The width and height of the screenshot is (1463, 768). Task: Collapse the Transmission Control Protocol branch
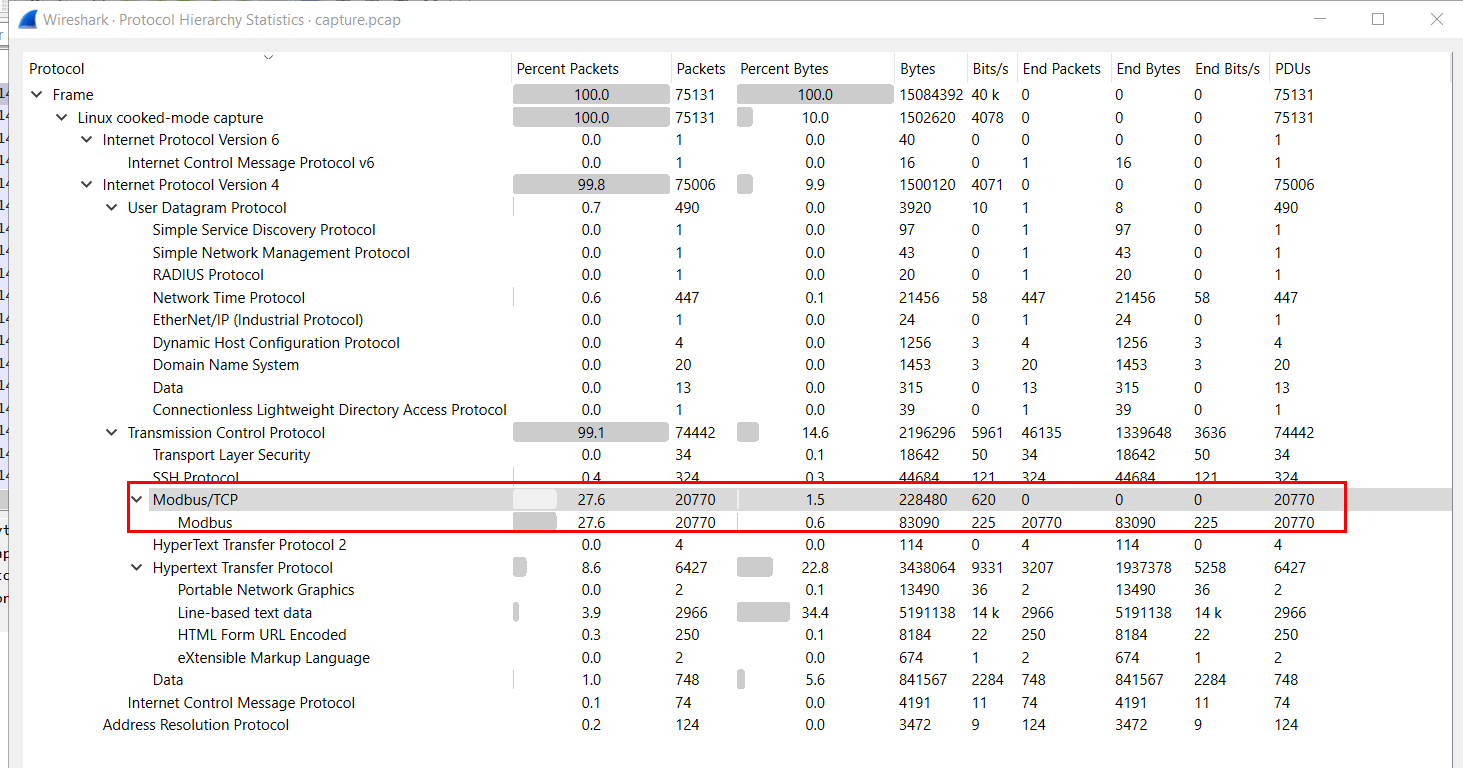click(x=112, y=433)
